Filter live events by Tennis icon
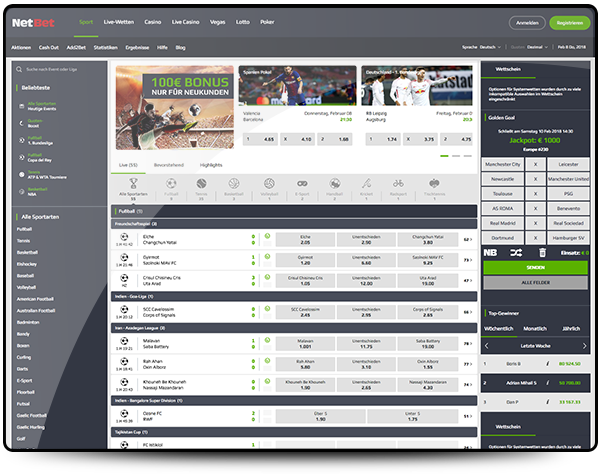600x474 pixels. 201,184
